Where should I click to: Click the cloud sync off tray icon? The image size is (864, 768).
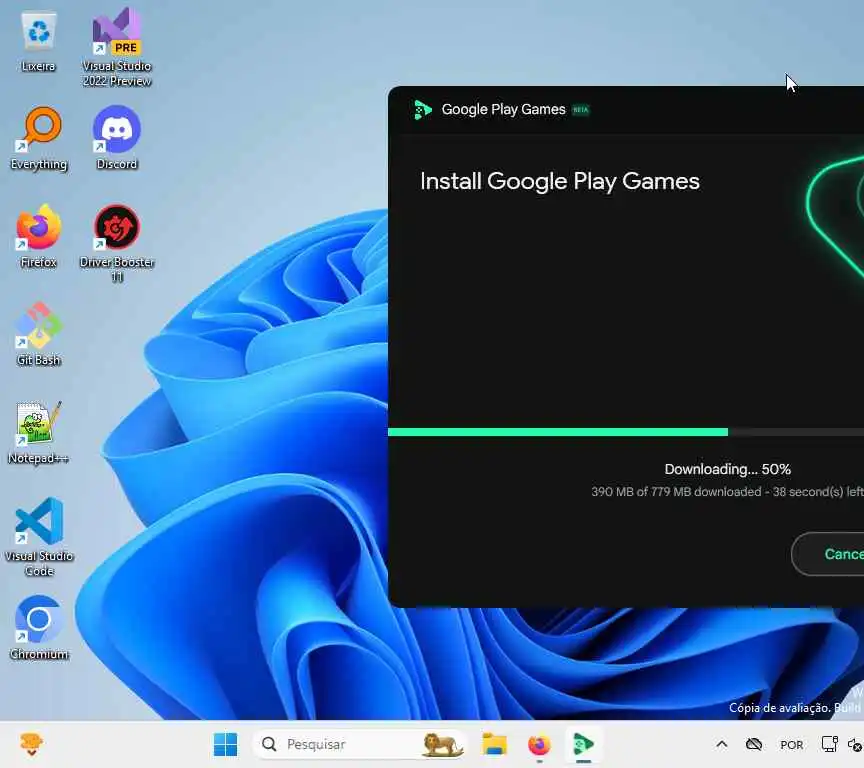coord(754,745)
